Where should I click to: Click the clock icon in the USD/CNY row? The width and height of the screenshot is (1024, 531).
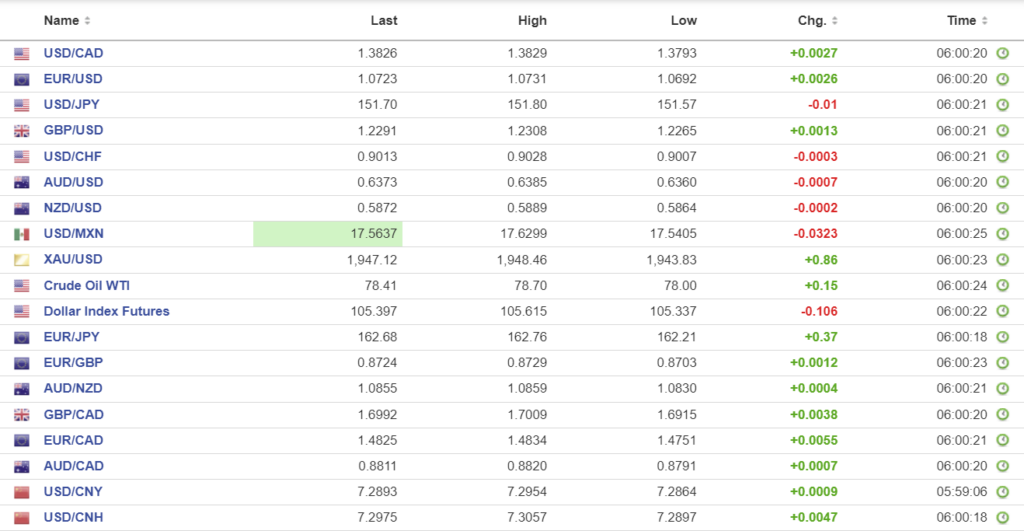[x=1002, y=492]
